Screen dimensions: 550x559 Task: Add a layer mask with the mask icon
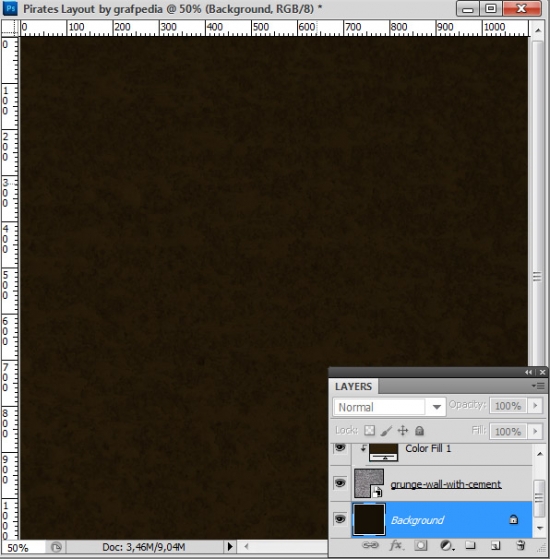421,545
